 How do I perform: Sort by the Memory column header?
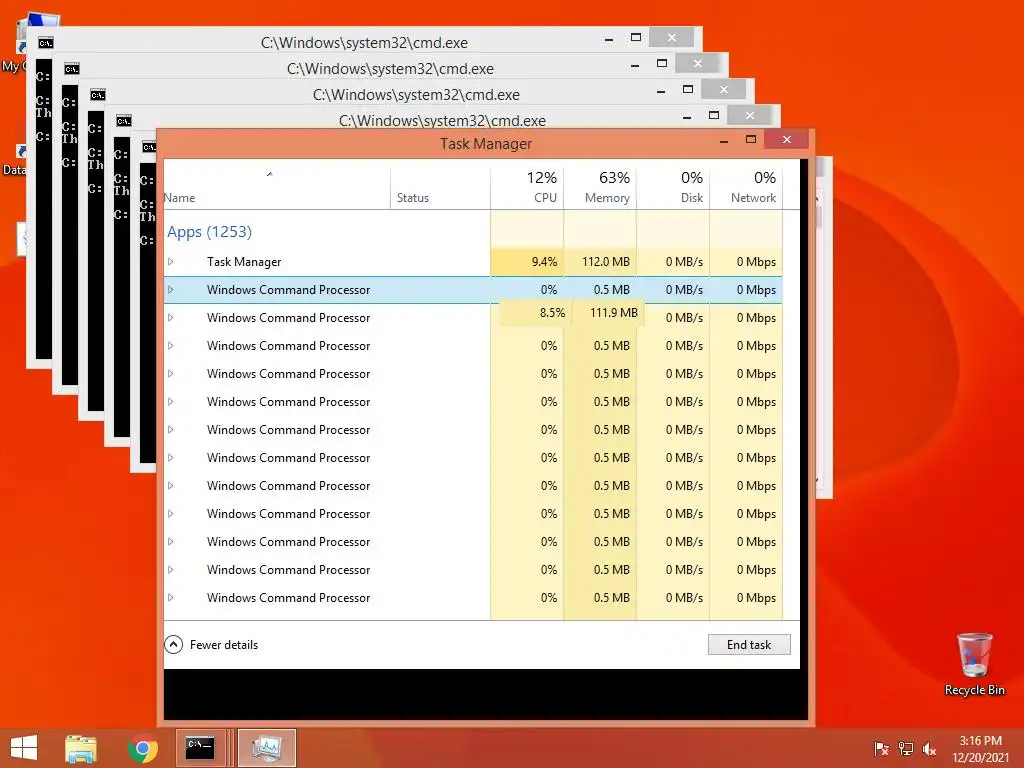tap(600, 187)
